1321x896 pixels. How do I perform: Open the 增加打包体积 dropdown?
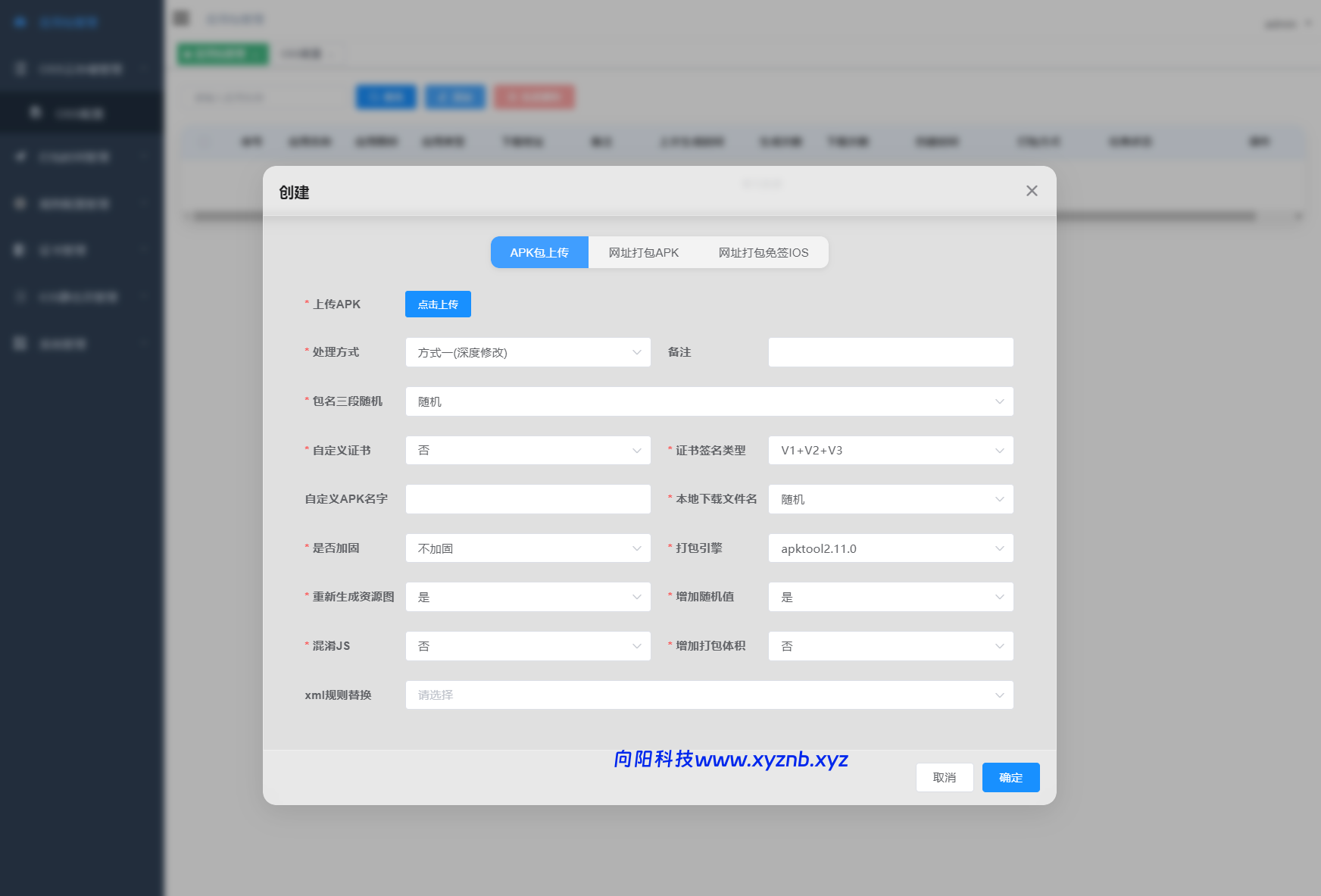point(890,646)
